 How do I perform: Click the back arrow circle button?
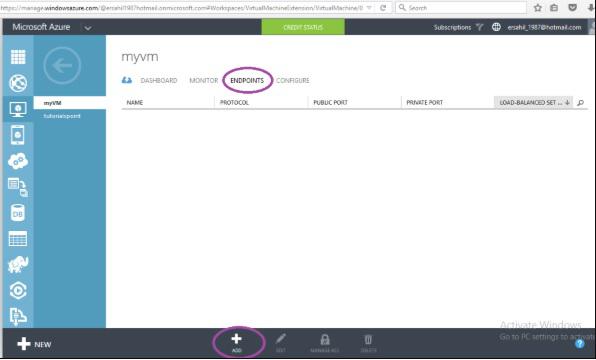click(62, 65)
